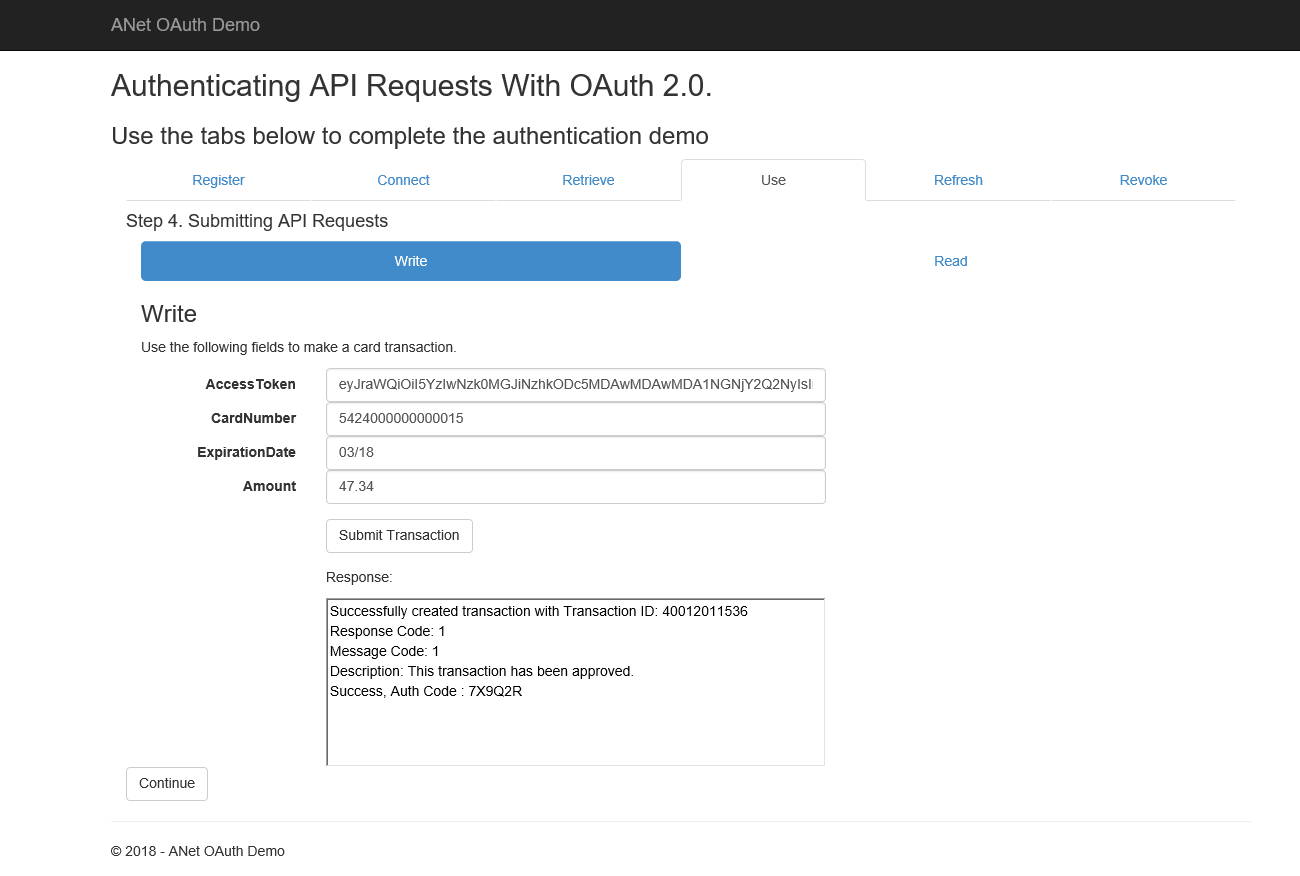
Task: Click the CardNumber field label
Action: (x=253, y=418)
